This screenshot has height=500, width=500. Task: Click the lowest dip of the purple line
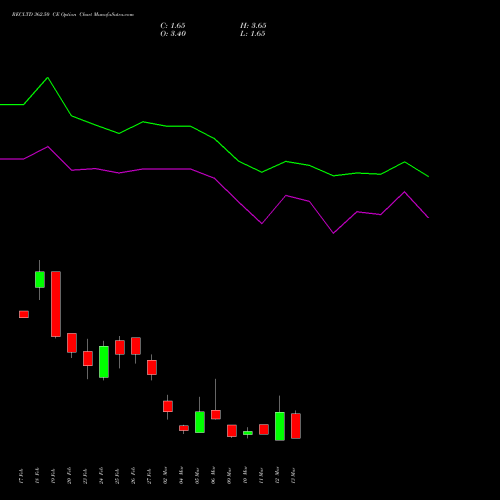pyautogui.click(x=333, y=233)
